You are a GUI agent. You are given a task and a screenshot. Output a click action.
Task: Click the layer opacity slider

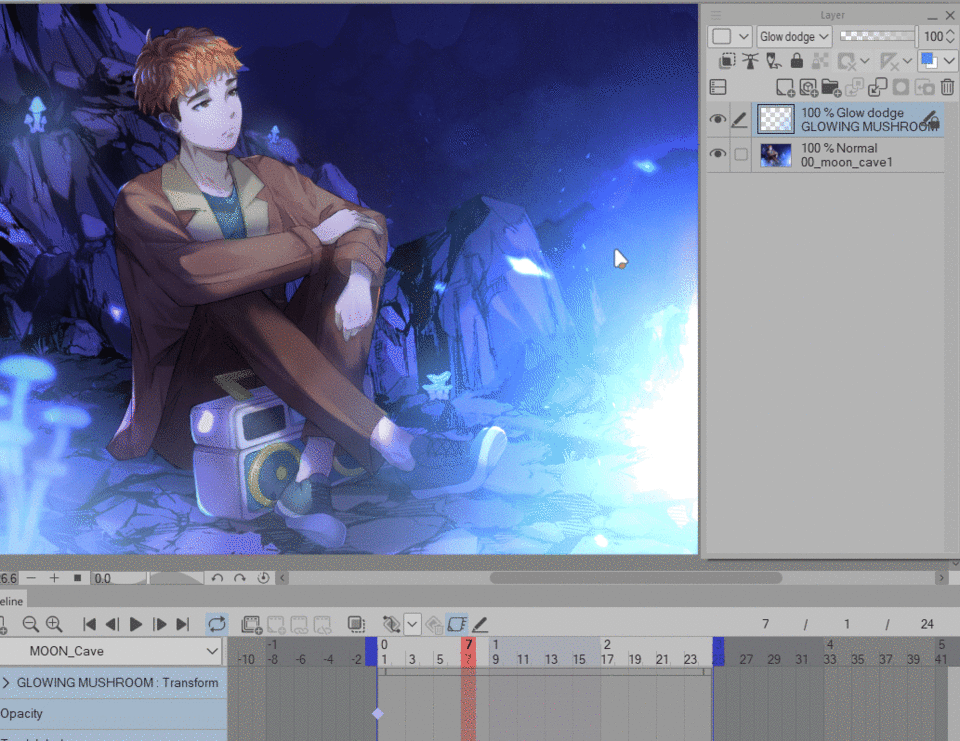[876, 36]
